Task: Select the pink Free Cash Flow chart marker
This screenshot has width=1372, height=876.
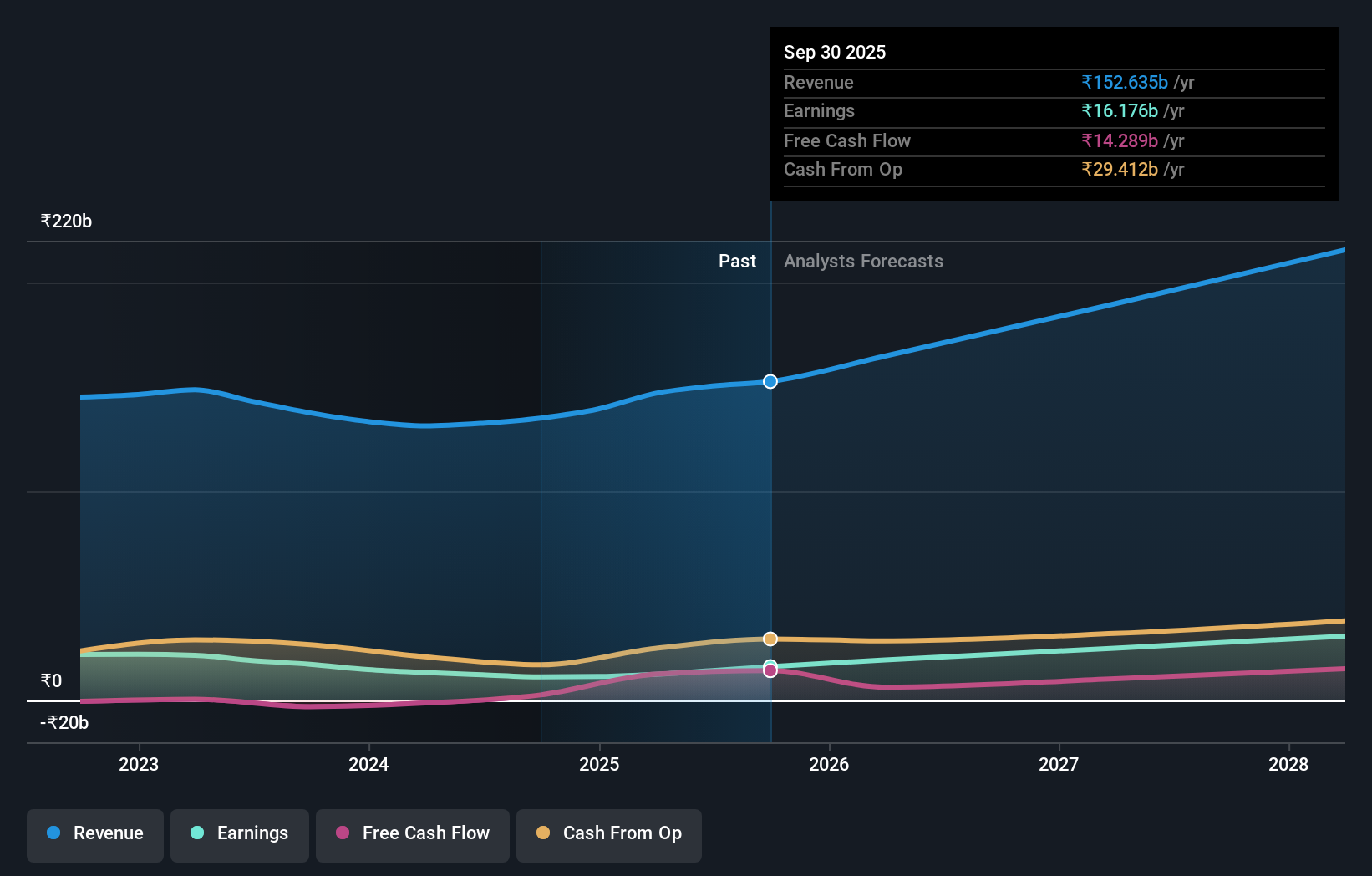Action: [x=770, y=669]
